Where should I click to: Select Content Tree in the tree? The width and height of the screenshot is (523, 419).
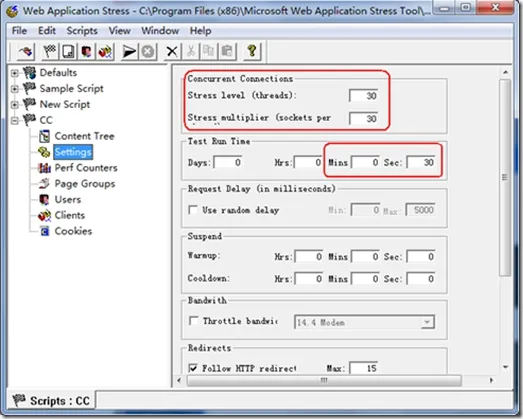[x=84, y=136]
